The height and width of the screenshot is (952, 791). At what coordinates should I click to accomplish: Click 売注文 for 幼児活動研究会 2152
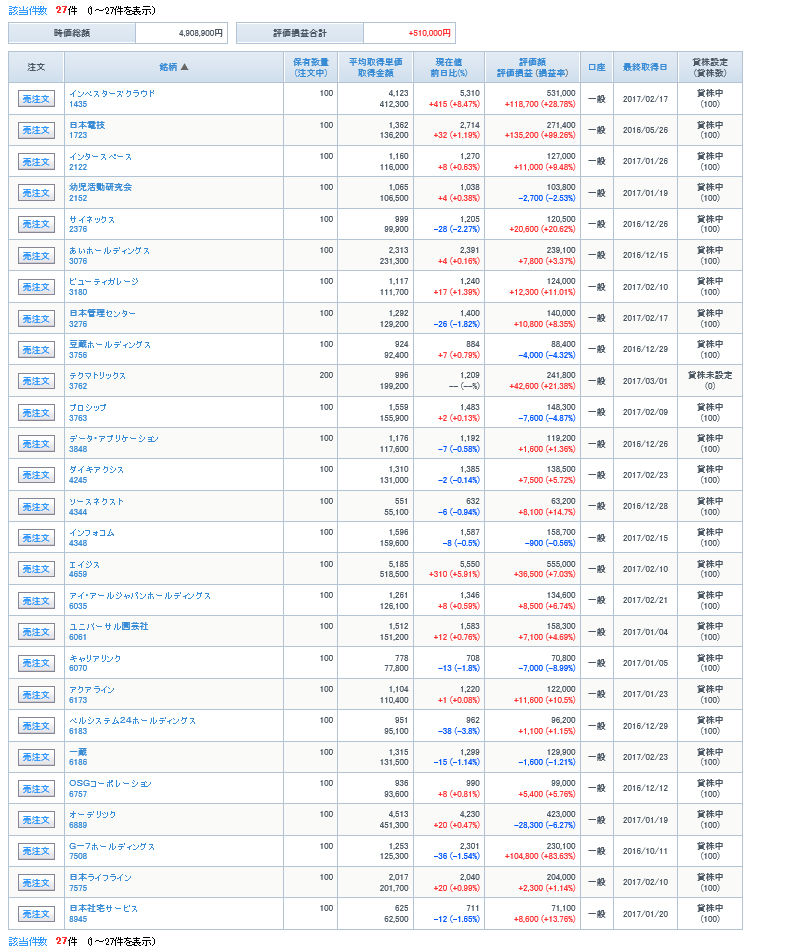click(x=36, y=192)
